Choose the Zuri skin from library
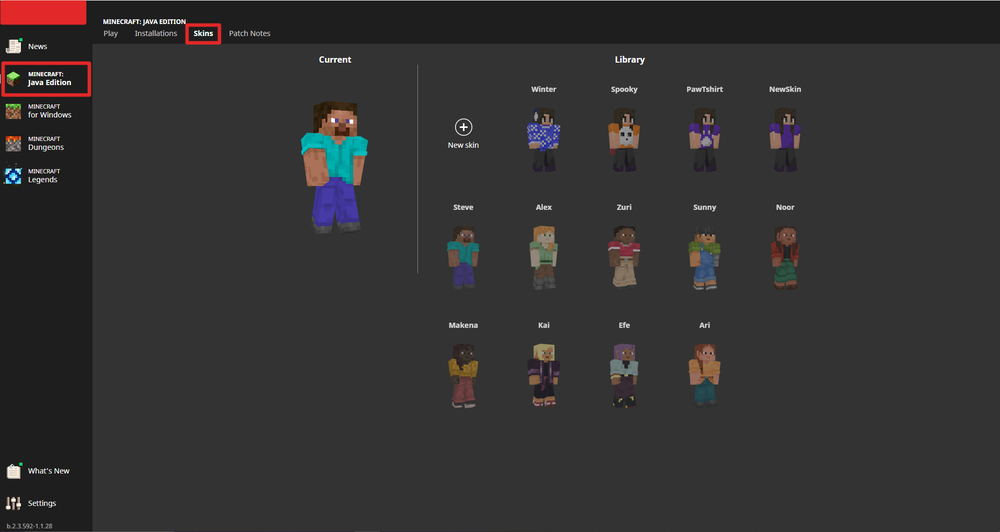 [x=624, y=256]
